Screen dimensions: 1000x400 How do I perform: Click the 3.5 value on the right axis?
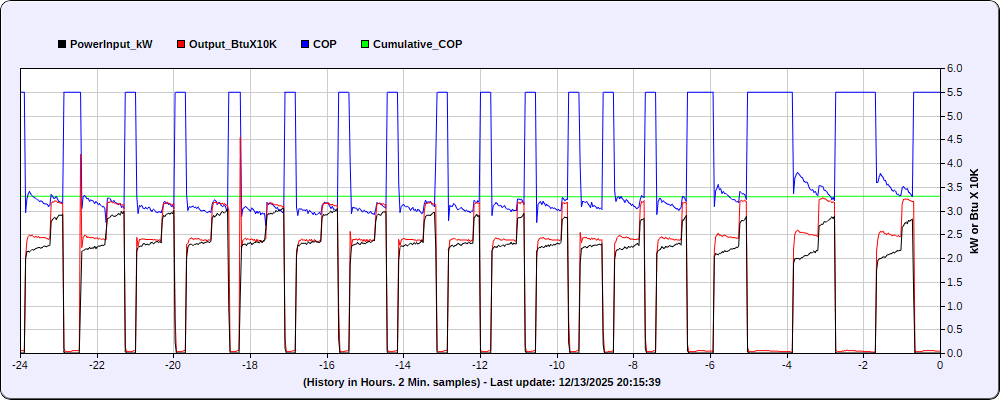click(x=954, y=187)
